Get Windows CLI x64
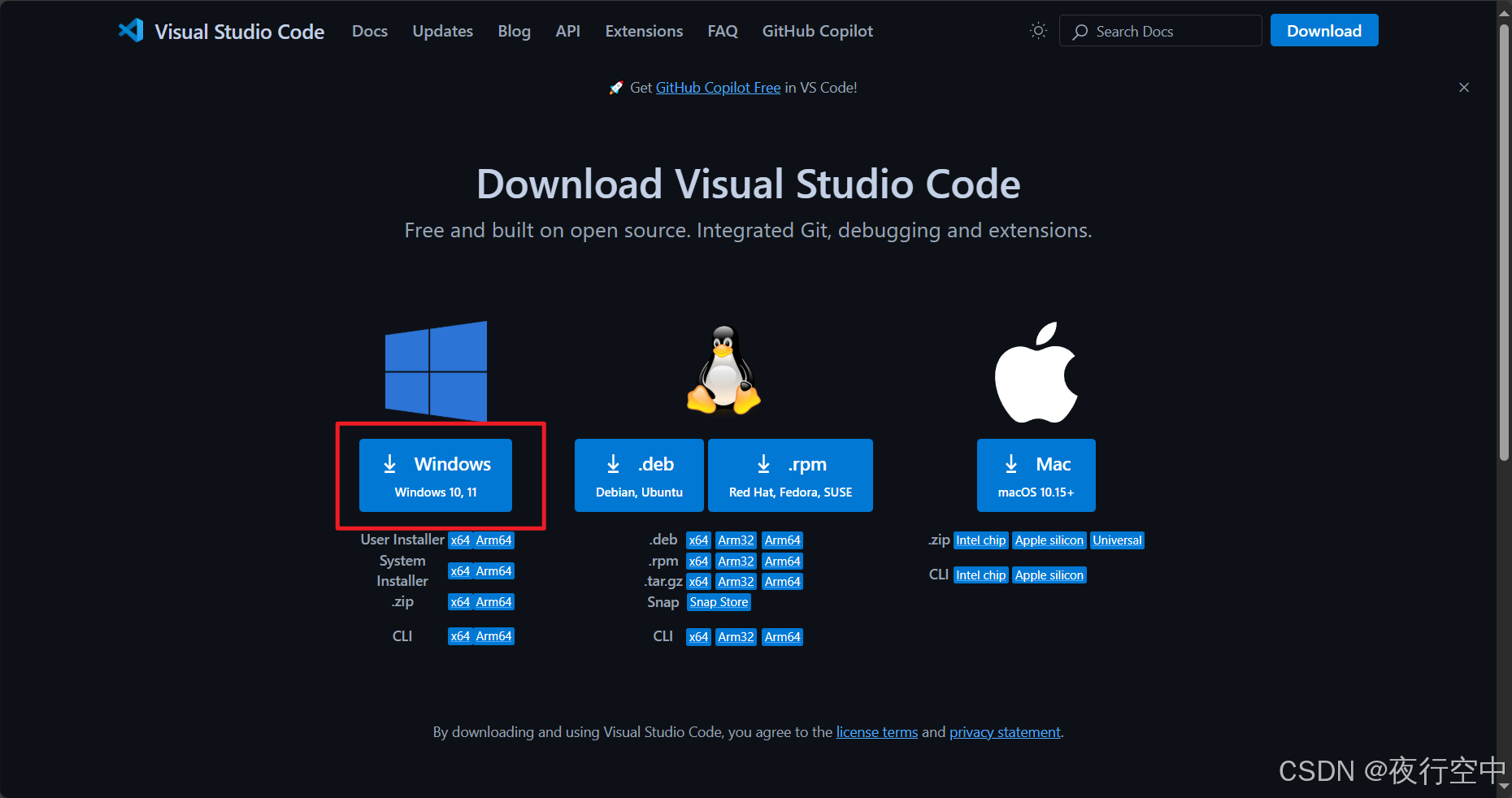 460,636
